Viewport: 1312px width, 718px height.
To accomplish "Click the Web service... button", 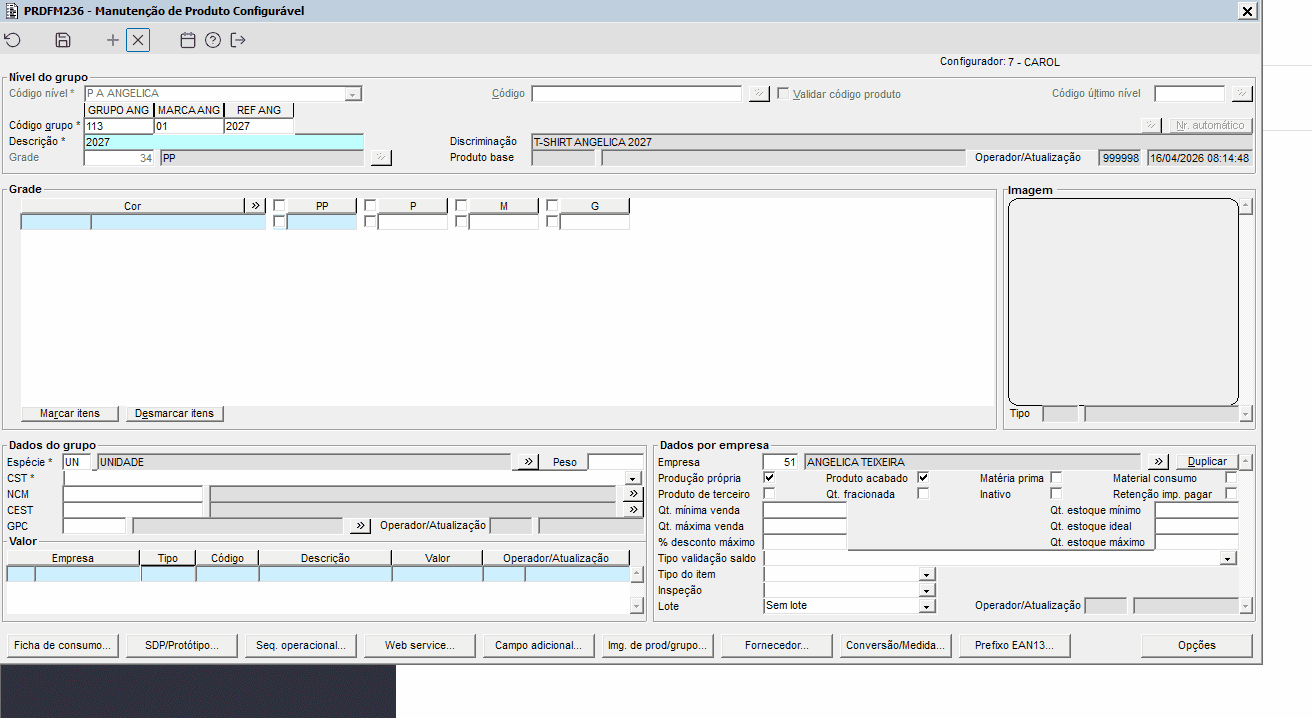I will pos(420,646).
